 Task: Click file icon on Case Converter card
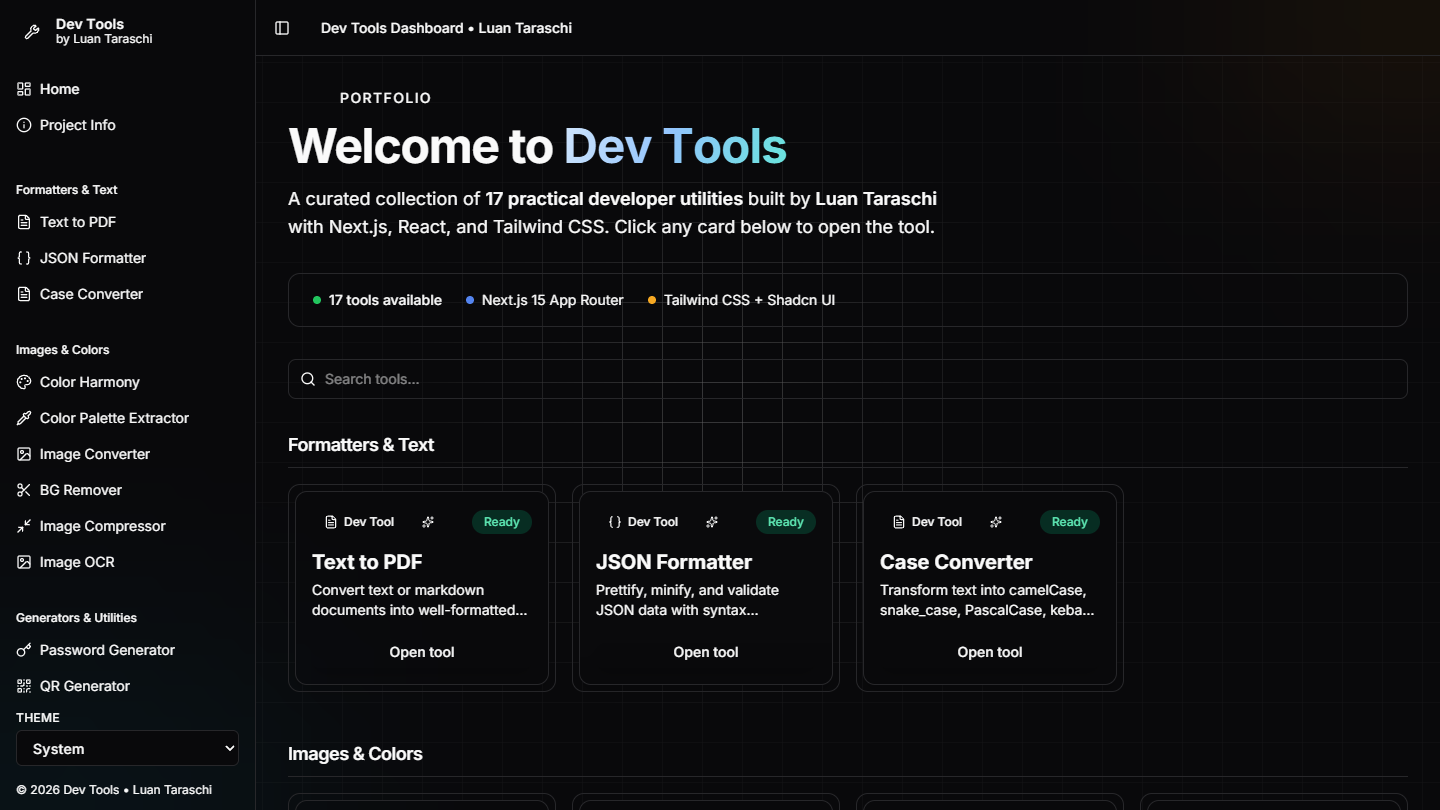click(899, 522)
